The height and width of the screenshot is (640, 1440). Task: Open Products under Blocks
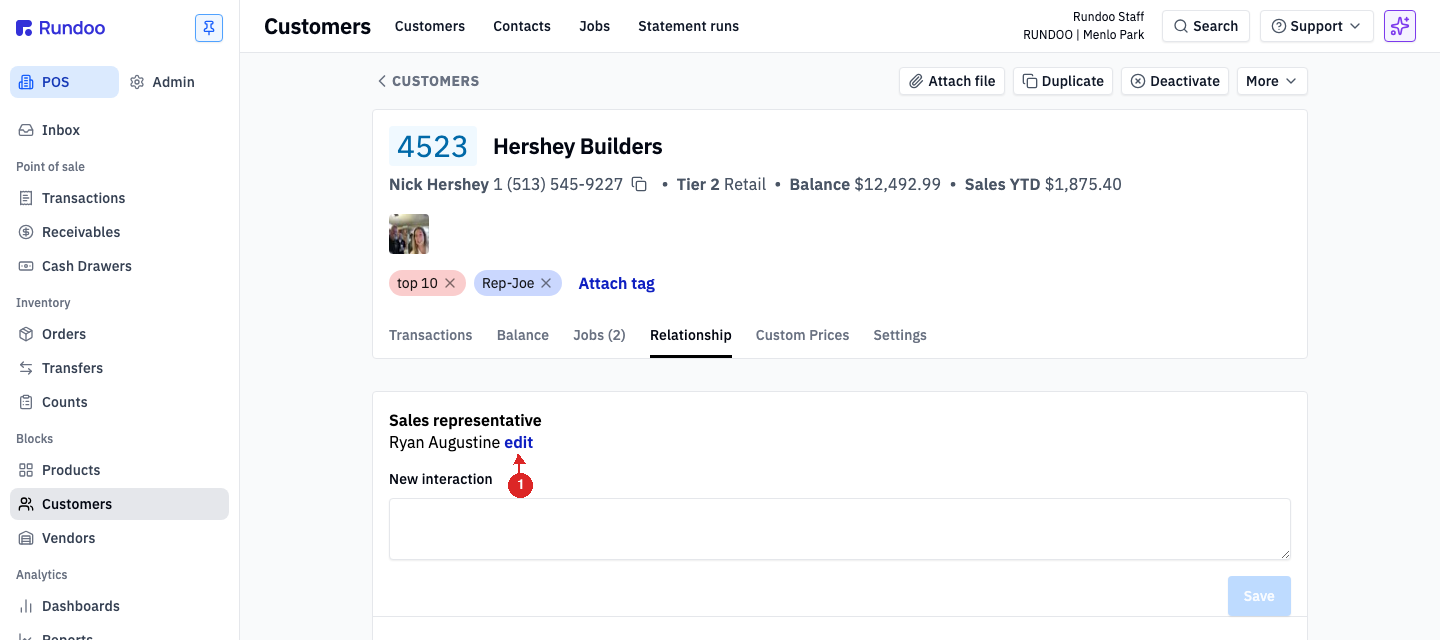pos(119,470)
